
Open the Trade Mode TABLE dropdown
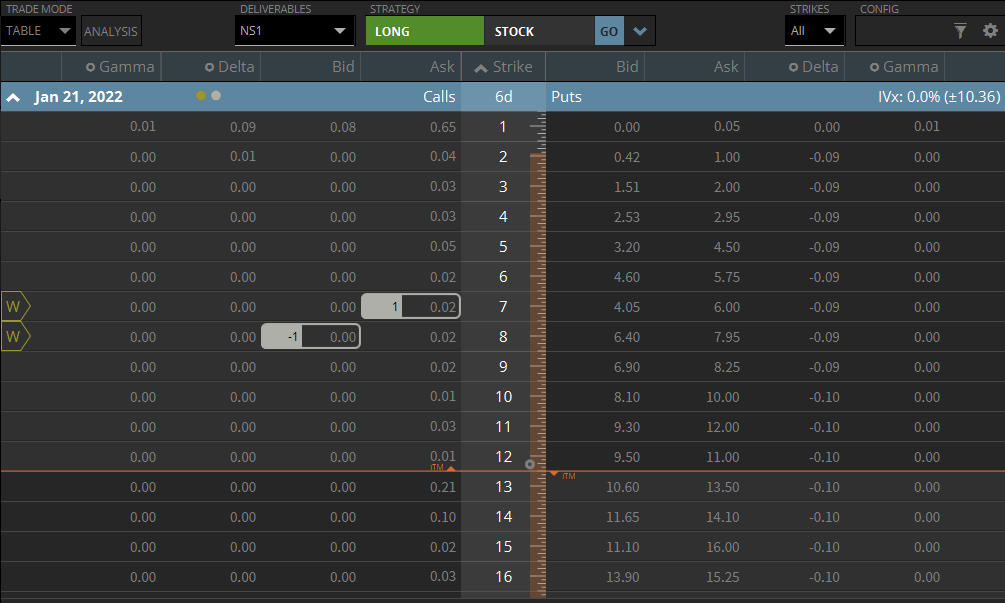click(38, 31)
